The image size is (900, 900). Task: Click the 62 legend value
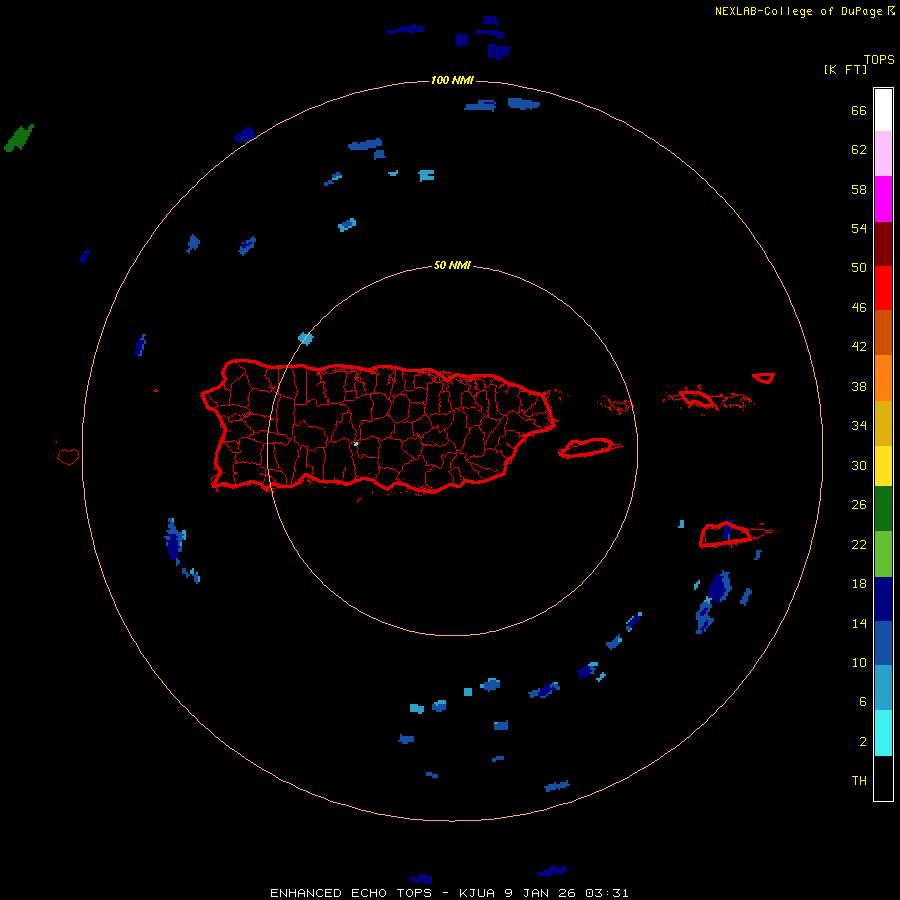pos(859,149)
